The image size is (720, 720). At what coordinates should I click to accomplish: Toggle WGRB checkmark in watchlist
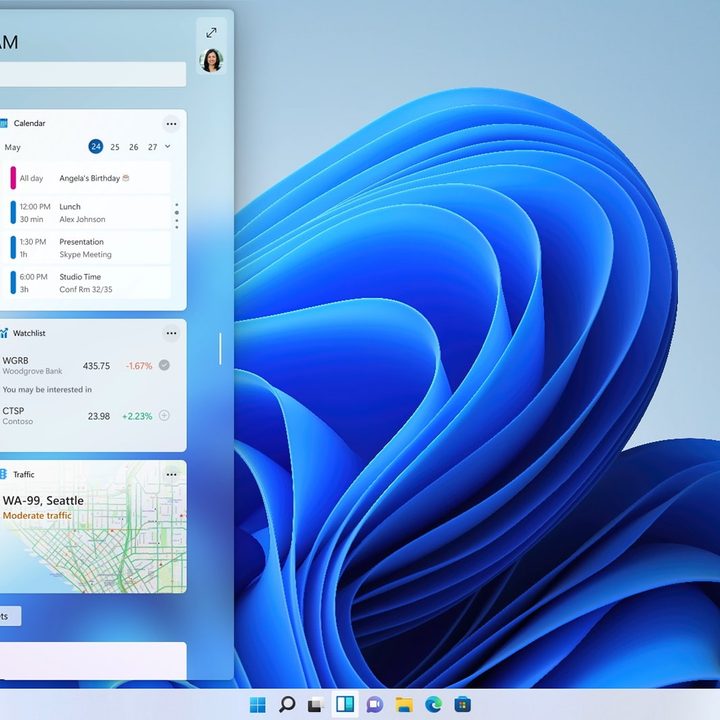pyautogui.click(x=164, y=365)
